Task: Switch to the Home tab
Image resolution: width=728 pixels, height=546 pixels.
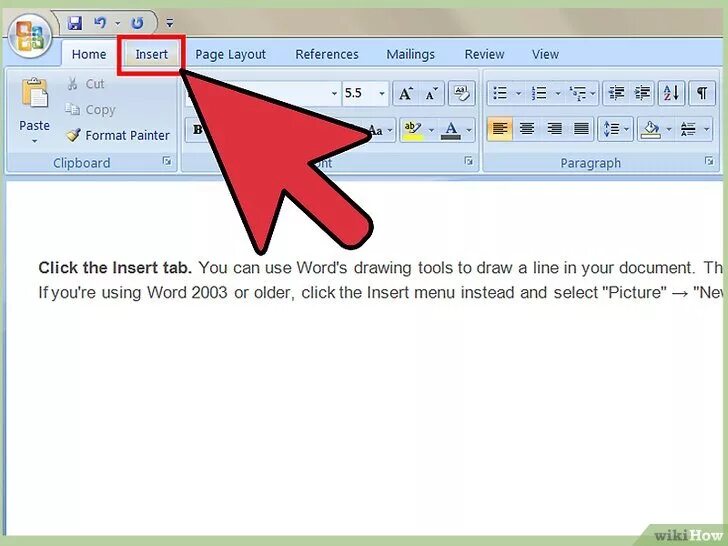Action: tap(89, 54)
